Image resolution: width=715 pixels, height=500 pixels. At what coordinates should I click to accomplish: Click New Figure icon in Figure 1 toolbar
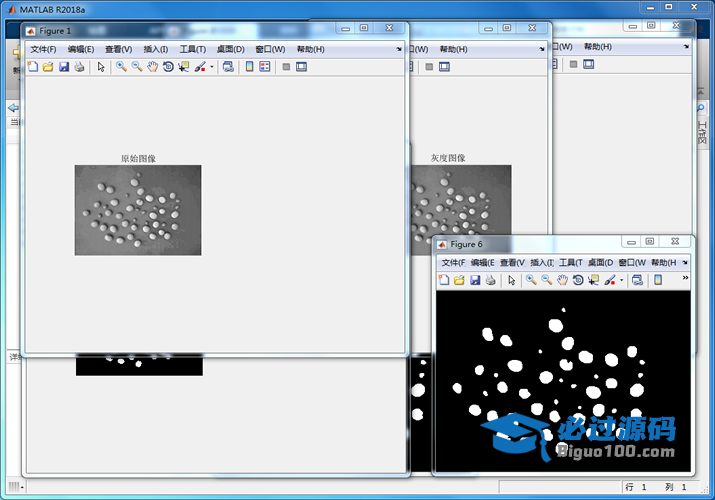[33, 67]
